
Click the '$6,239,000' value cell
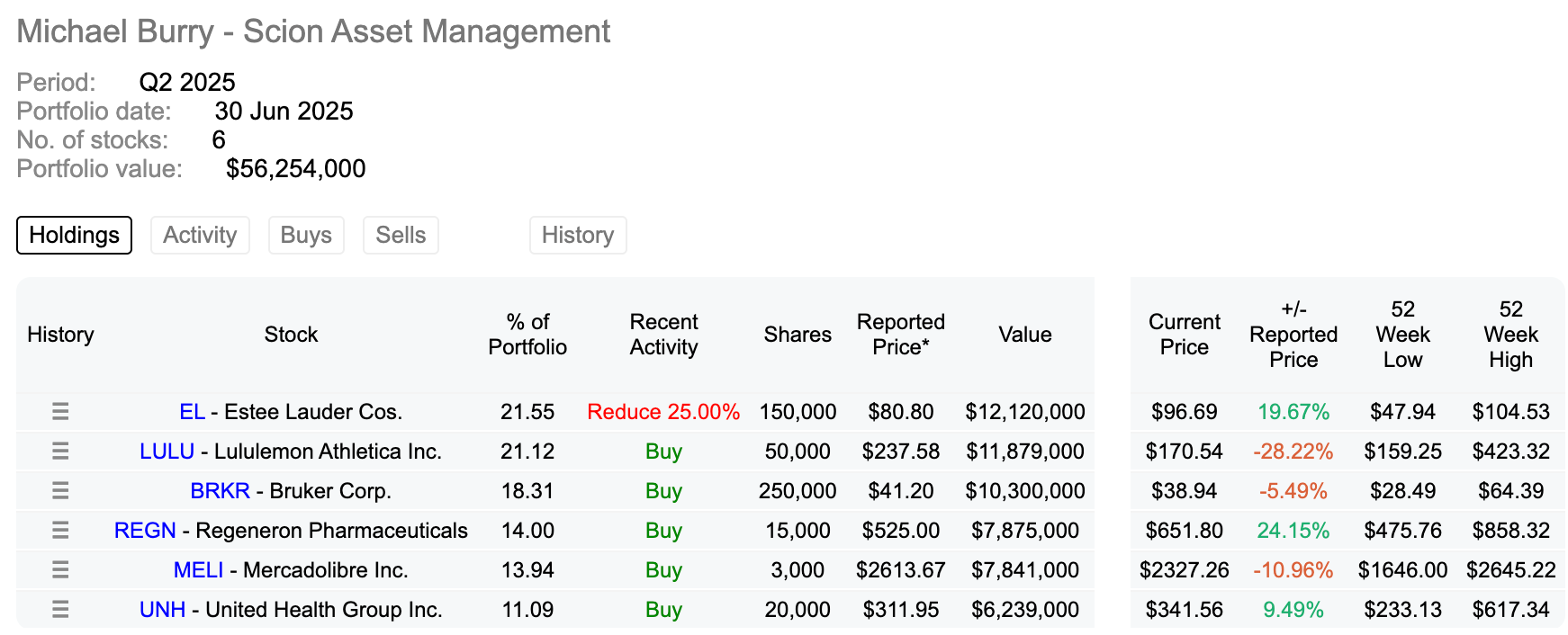(1025, 610)
